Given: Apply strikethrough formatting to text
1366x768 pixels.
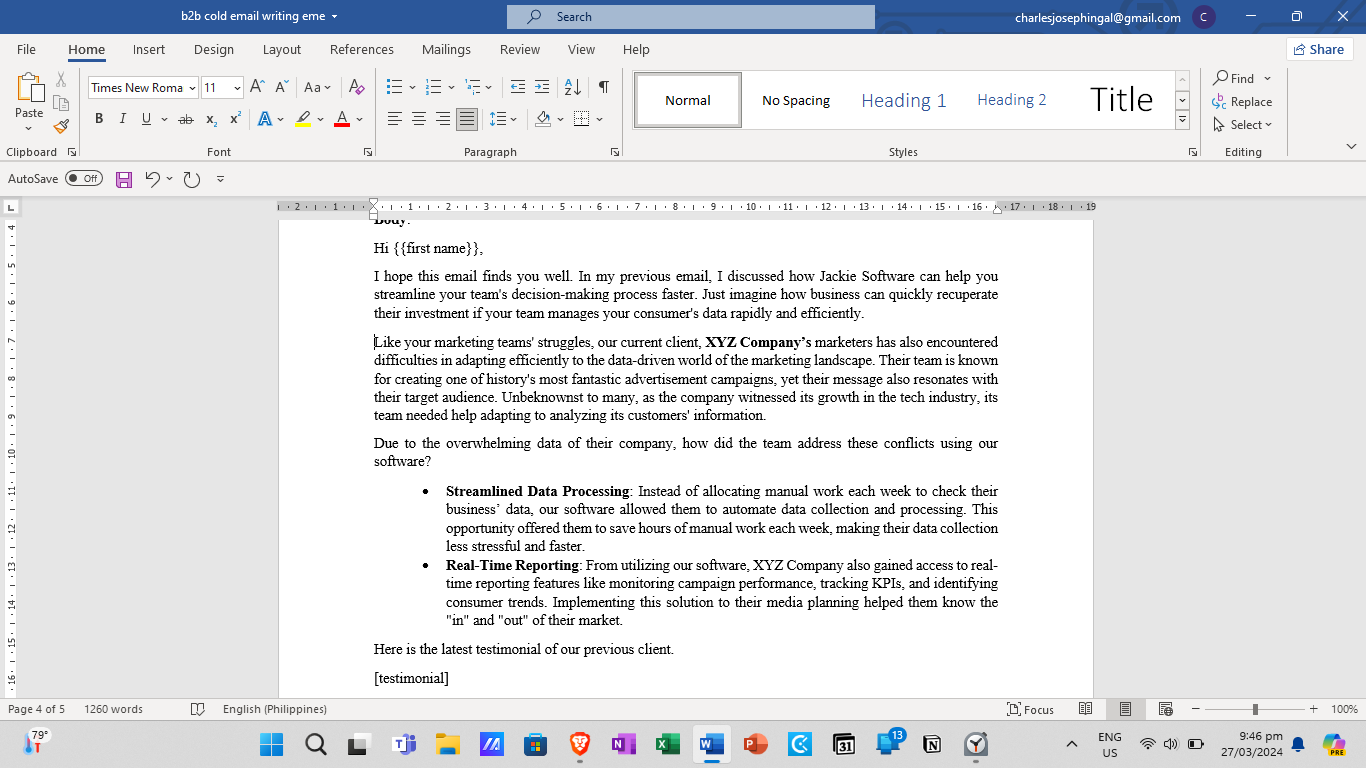Looking at the screenshot, I should (x=185, y=119).
